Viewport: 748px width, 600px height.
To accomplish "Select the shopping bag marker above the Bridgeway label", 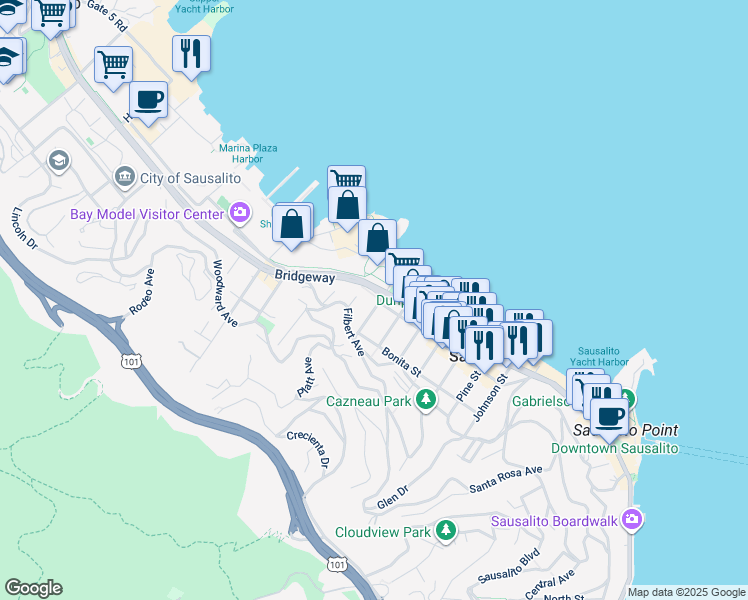I will click(377, 239).
